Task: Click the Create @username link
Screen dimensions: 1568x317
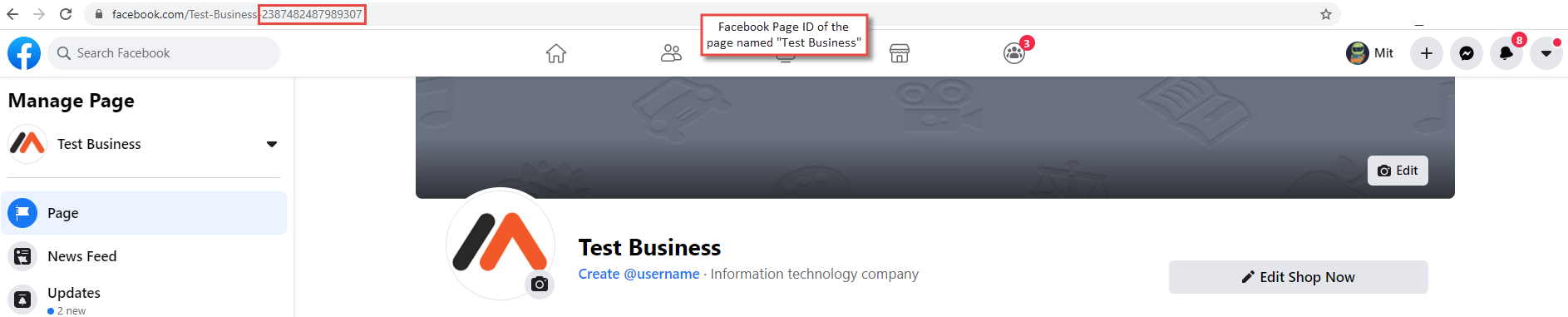Action: point(639,274)
